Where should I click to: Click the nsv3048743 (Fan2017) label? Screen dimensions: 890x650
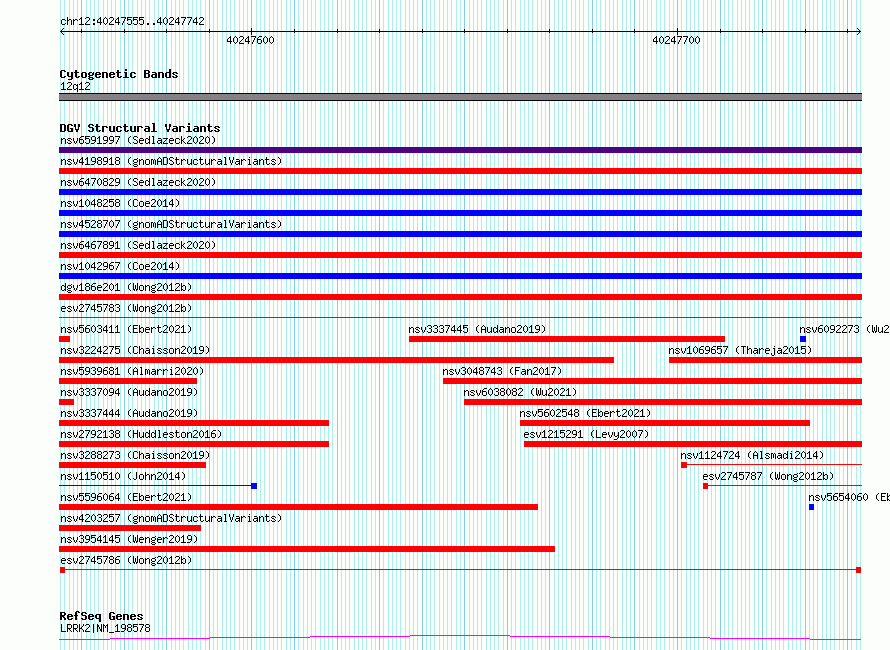click(502, 371)
